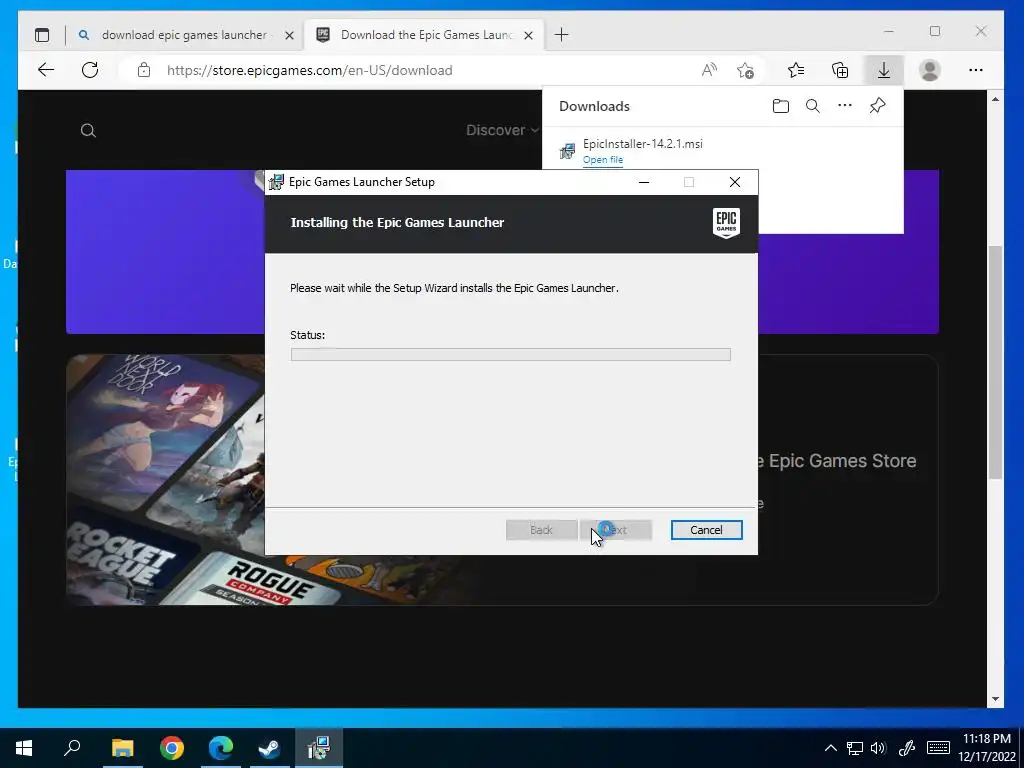Open more options in Downloads panel
The height and width of the screenshot is (768, 1024).
pyautogui.click(x=844, y=105)
